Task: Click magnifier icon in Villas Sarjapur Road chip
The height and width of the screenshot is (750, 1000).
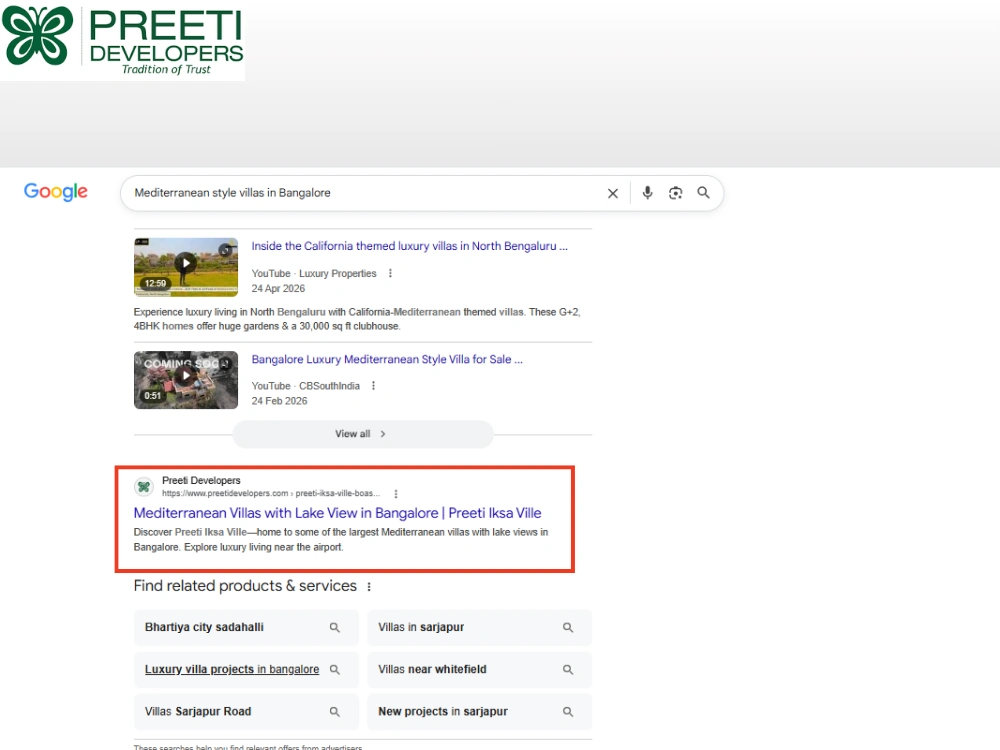Action: coord(335,712)
